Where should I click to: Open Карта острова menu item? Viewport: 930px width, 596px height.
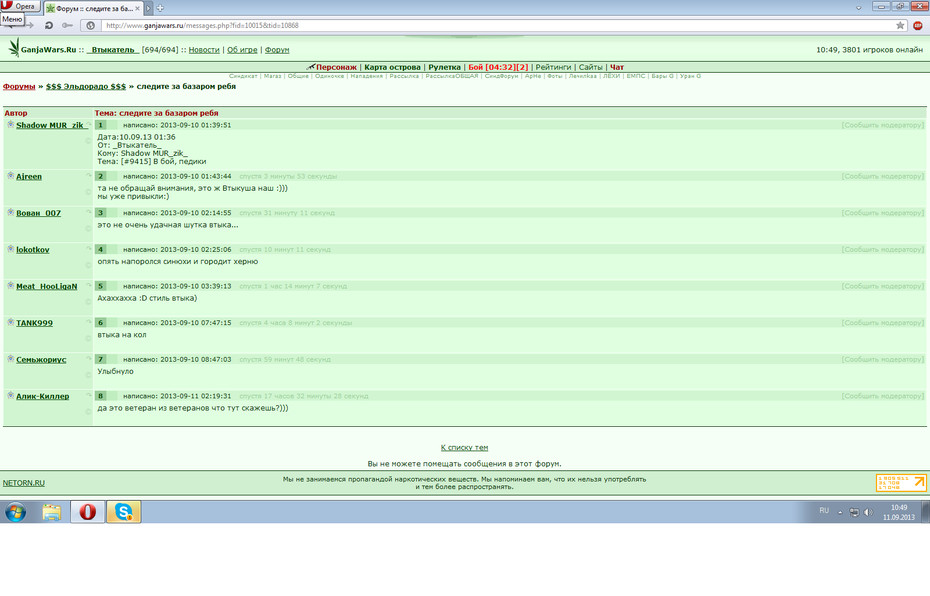click(x=392, y=67)
